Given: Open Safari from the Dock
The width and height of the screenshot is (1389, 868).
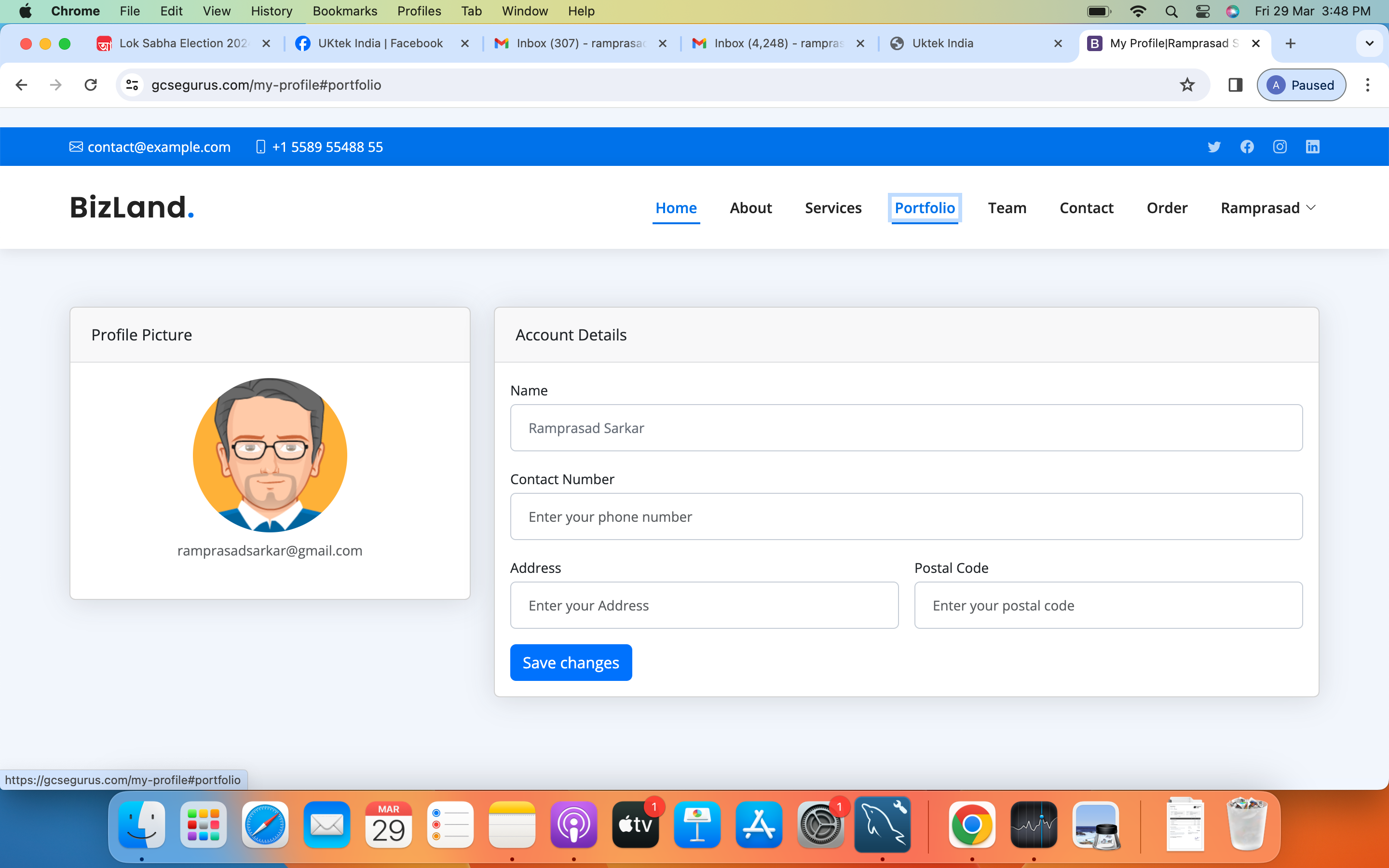Looking at the screenshot, I should click(265, 825).
